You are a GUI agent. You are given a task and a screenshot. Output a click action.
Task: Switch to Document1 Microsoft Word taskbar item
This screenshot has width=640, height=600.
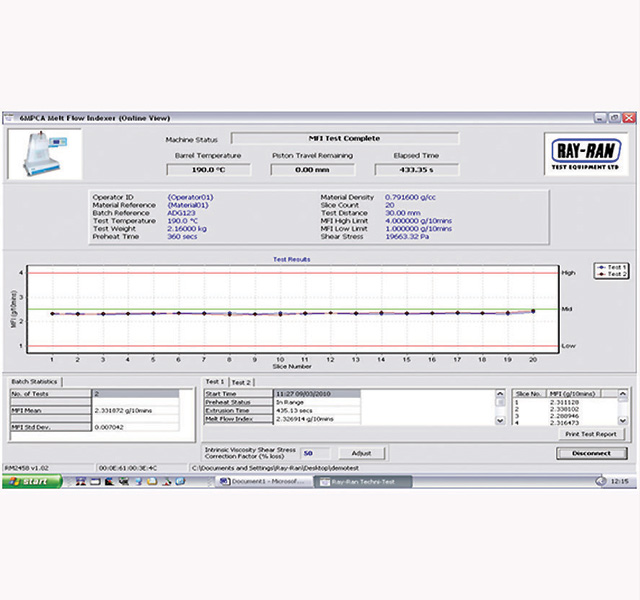point(262,482)
